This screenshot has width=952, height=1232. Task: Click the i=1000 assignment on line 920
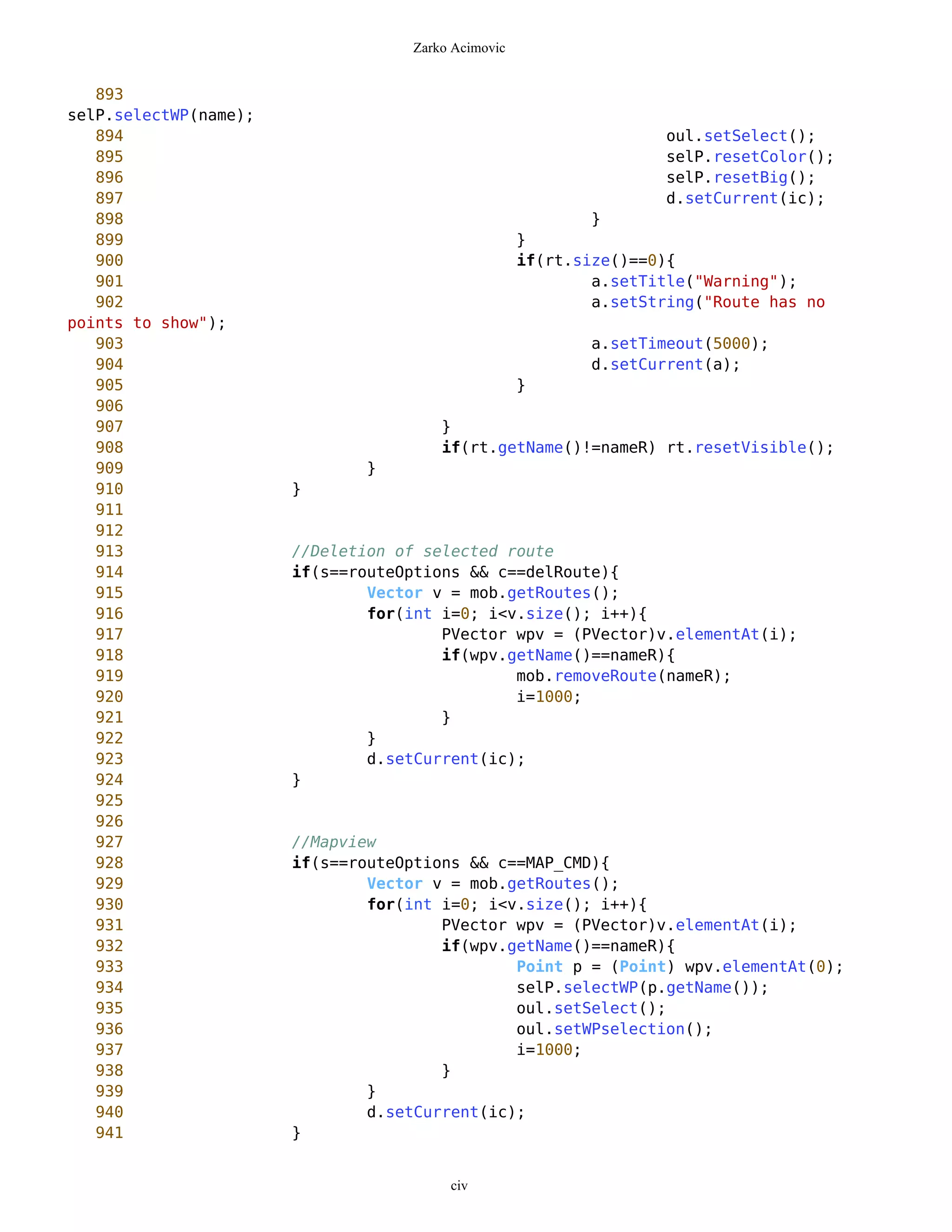pos(548,697)
